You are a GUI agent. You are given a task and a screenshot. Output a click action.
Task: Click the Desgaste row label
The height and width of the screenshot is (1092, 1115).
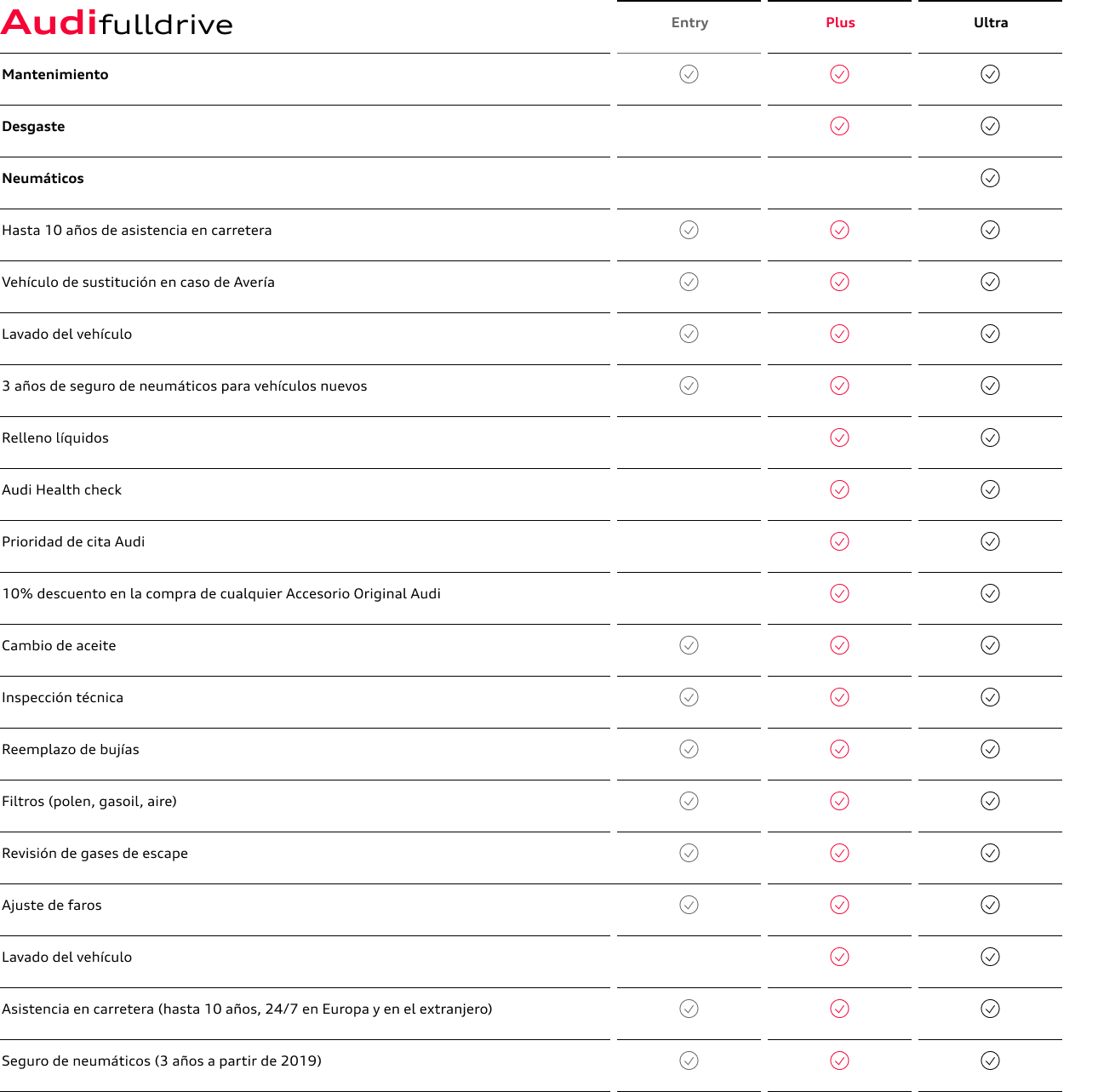point(33,127)
